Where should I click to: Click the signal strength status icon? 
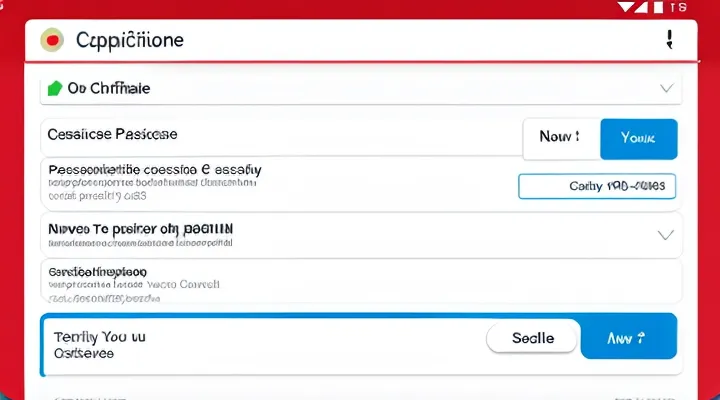(x=632, y=8)
